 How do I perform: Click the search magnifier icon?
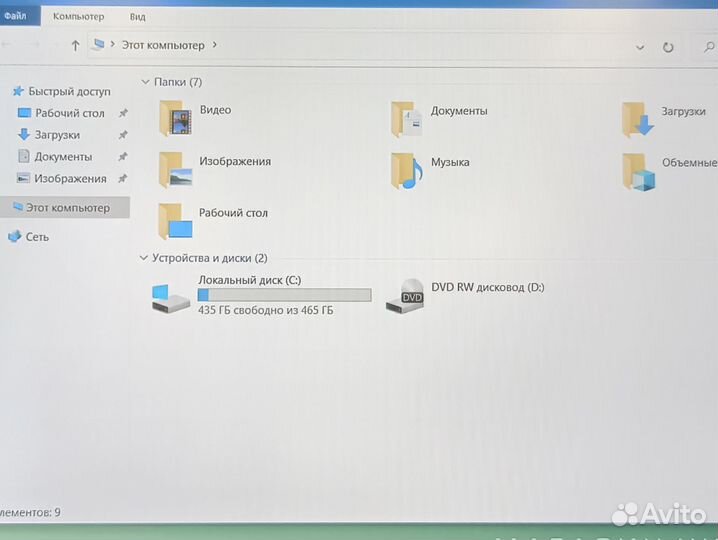coord(708,47)
